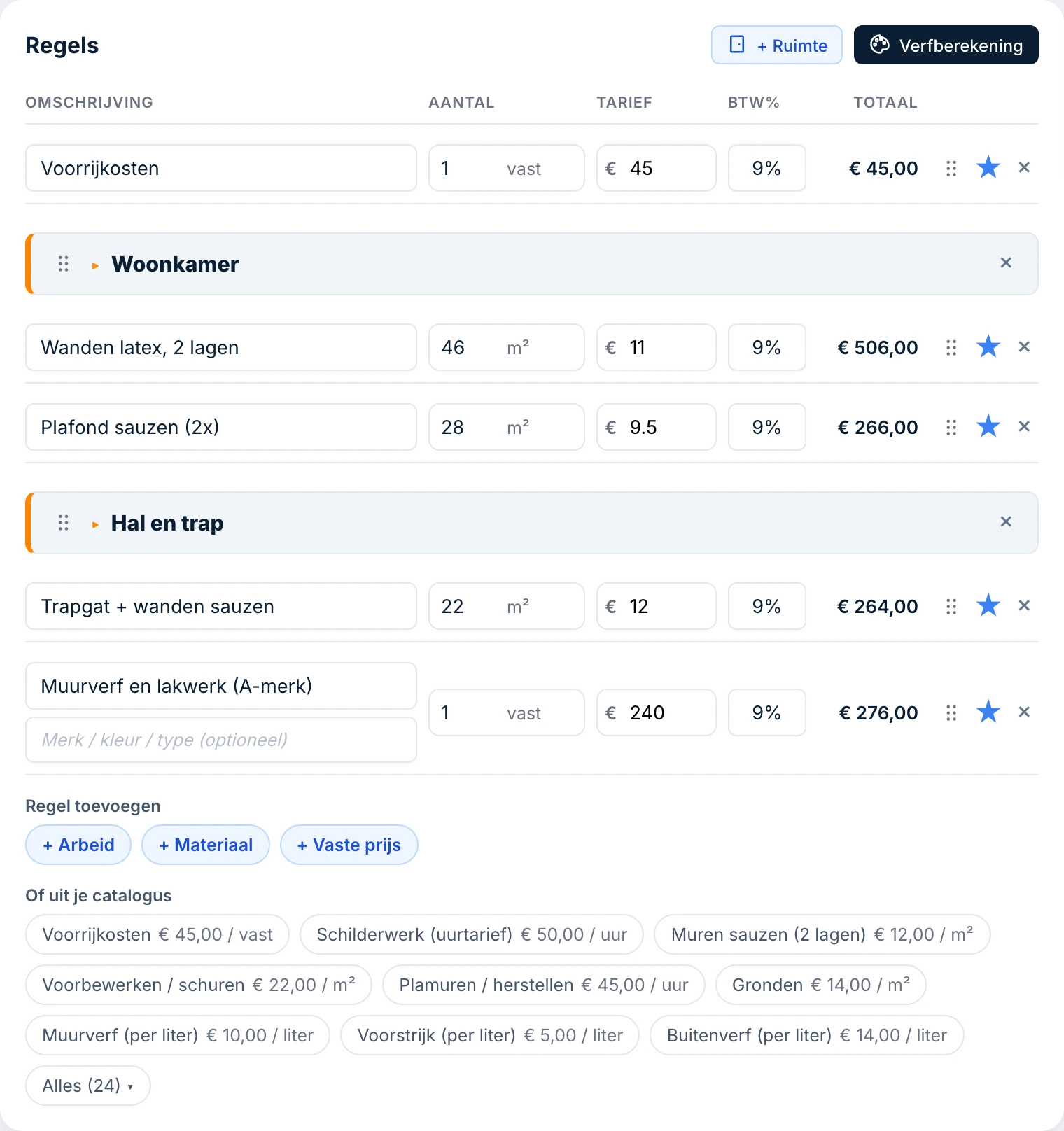
Task: Remove the Wanden latex, 2 lagen row
Action: [x=1024, y=346]
